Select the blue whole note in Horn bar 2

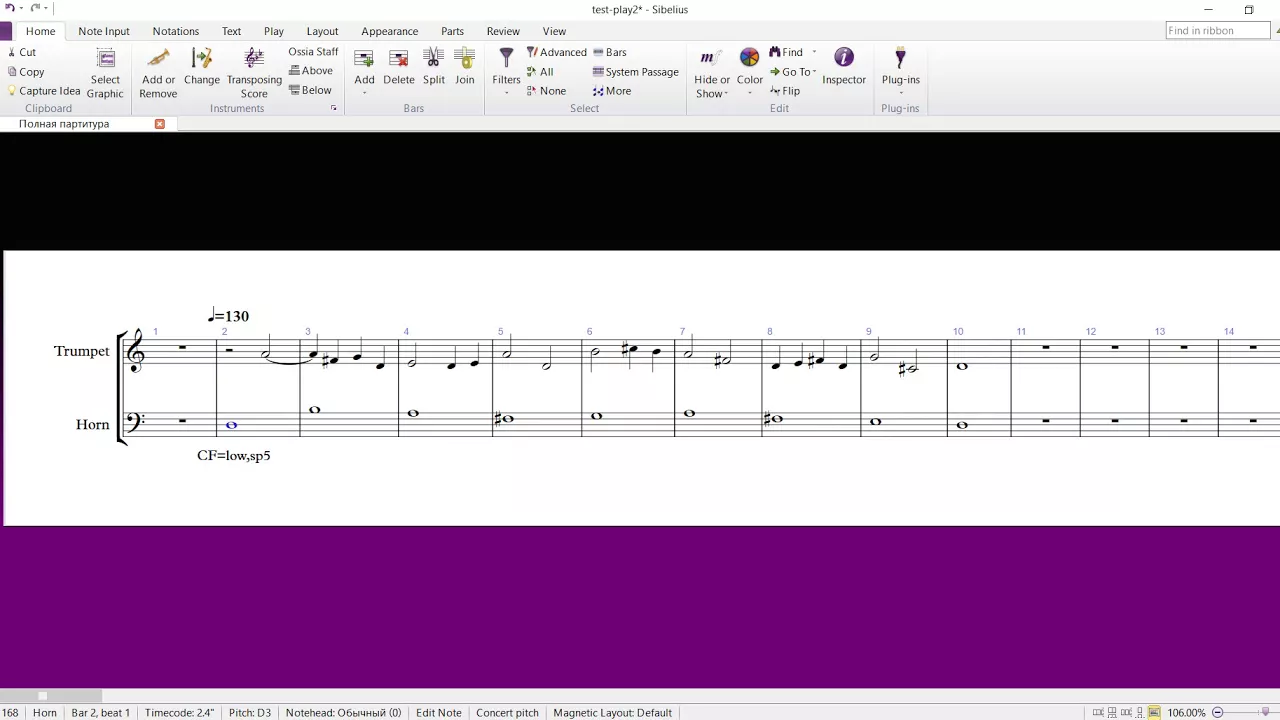point(231,425)
